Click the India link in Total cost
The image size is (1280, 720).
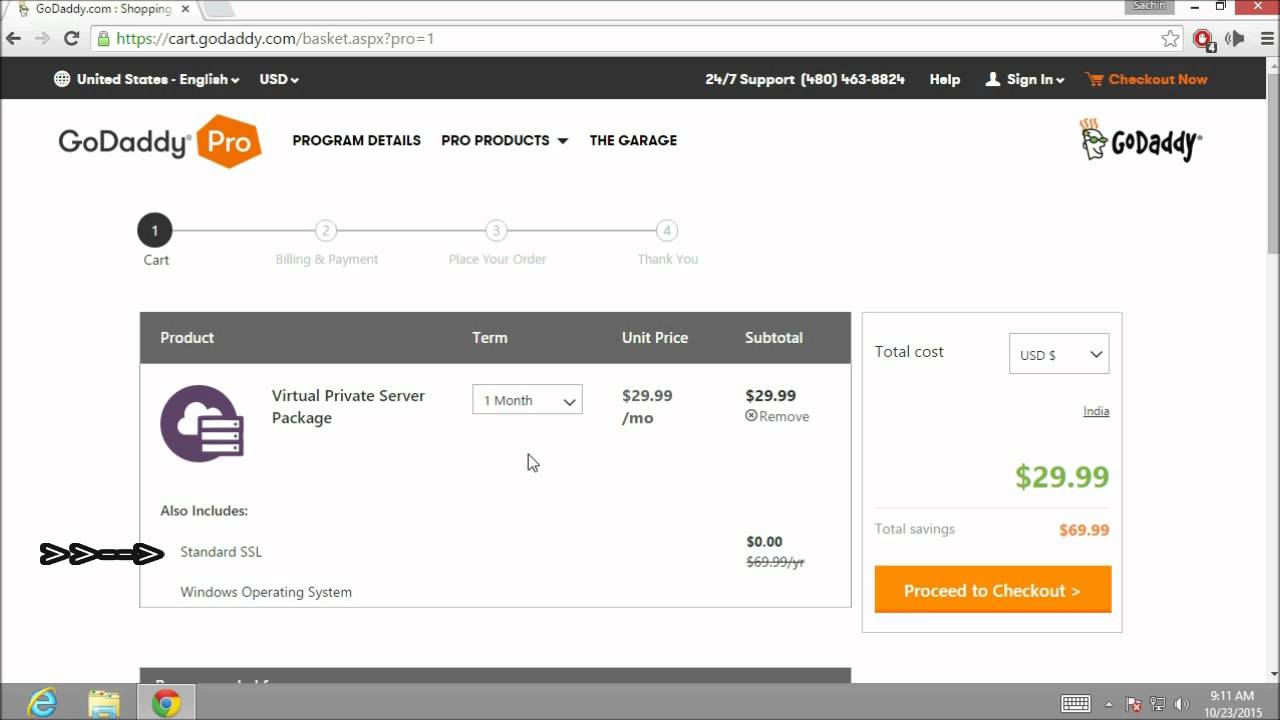pyautogui.click(x=1096, y=411)
